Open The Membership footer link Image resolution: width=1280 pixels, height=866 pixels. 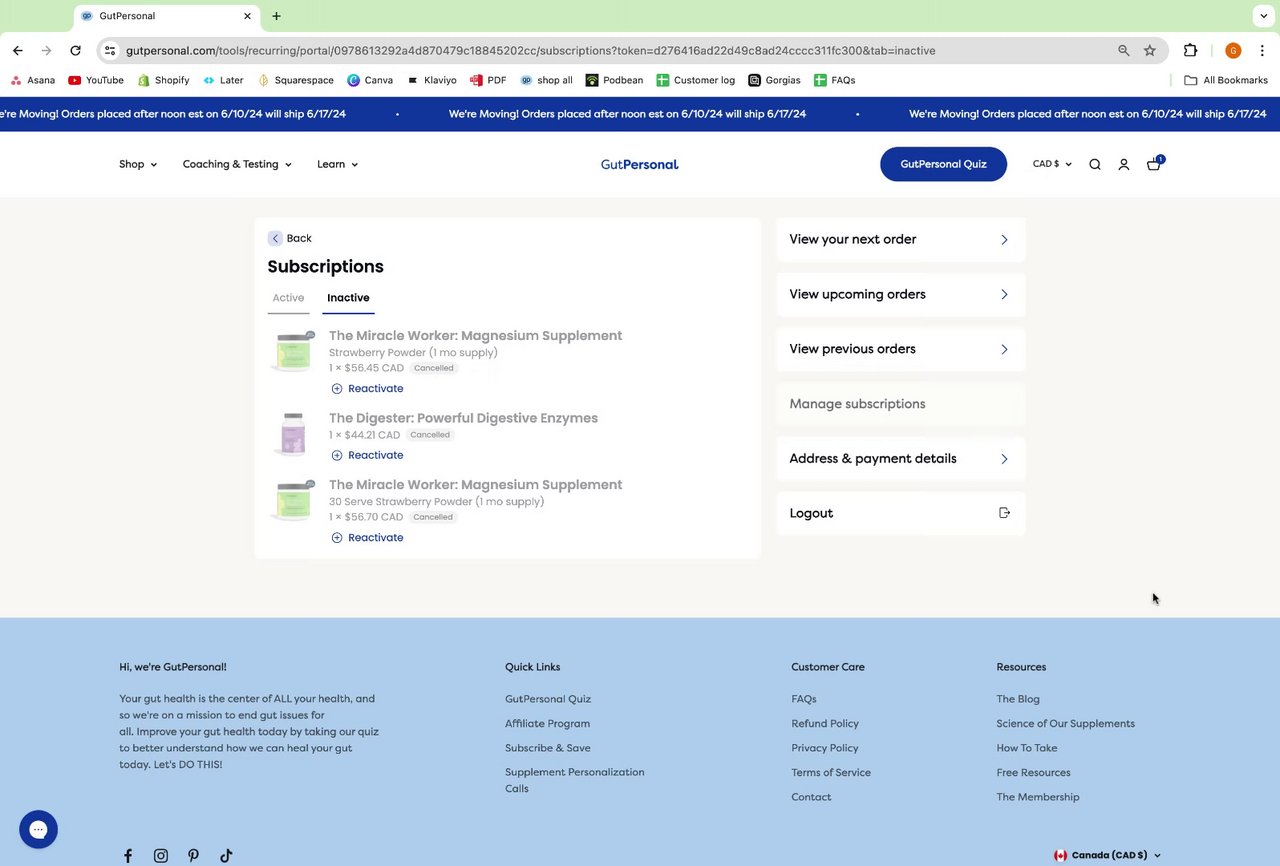(1038, 797)
